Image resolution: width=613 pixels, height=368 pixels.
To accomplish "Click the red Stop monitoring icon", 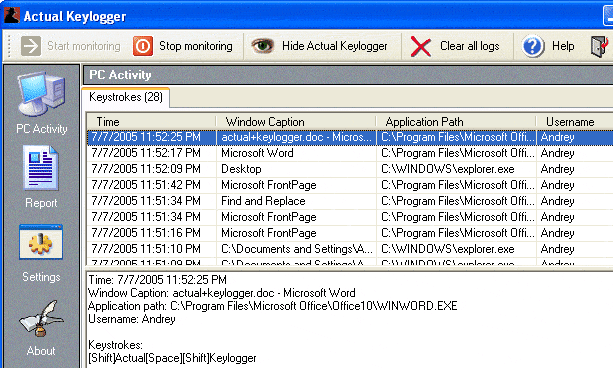I will (143, 46).
